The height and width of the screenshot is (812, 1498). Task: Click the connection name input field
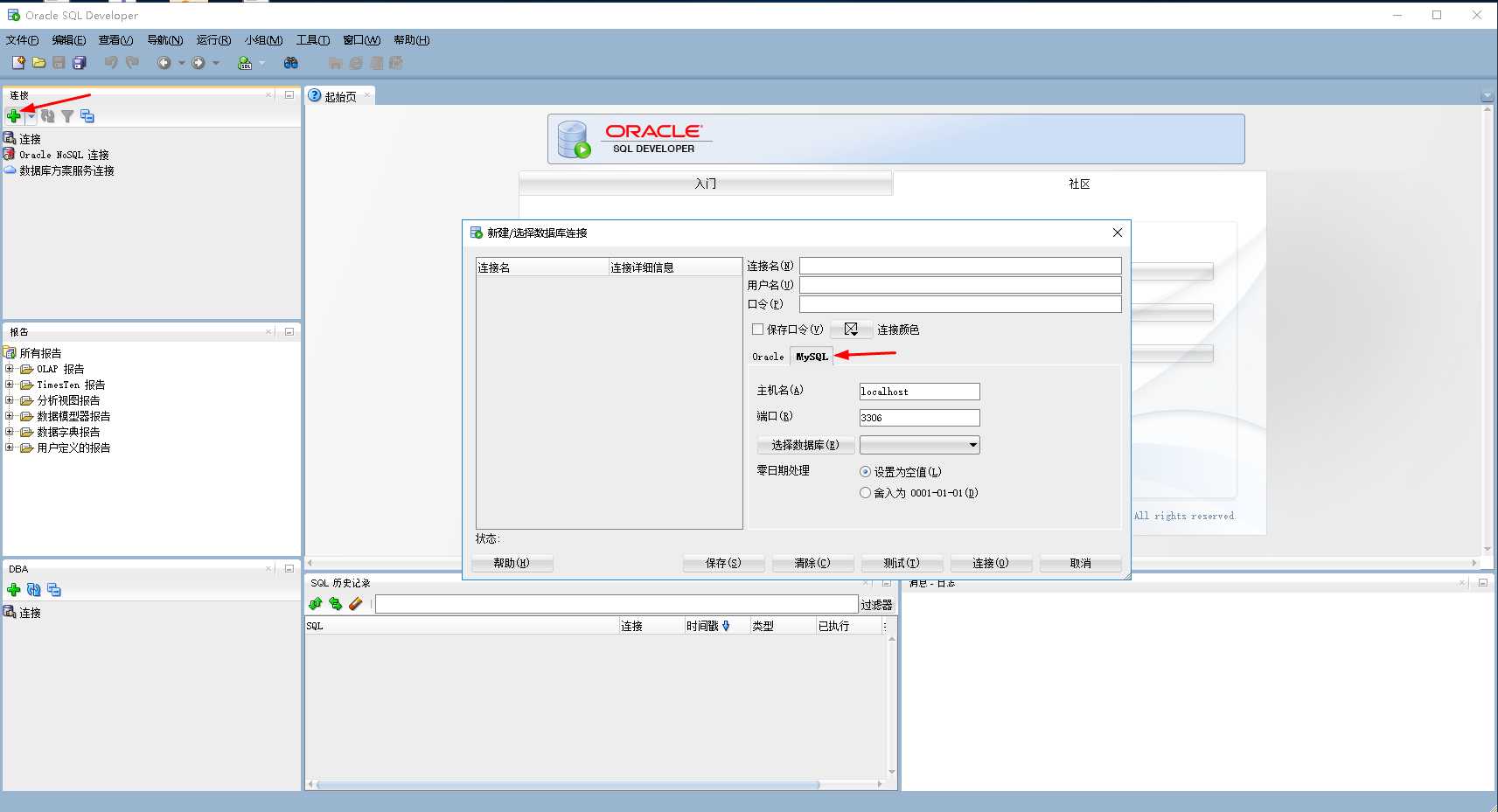[960, 266]
